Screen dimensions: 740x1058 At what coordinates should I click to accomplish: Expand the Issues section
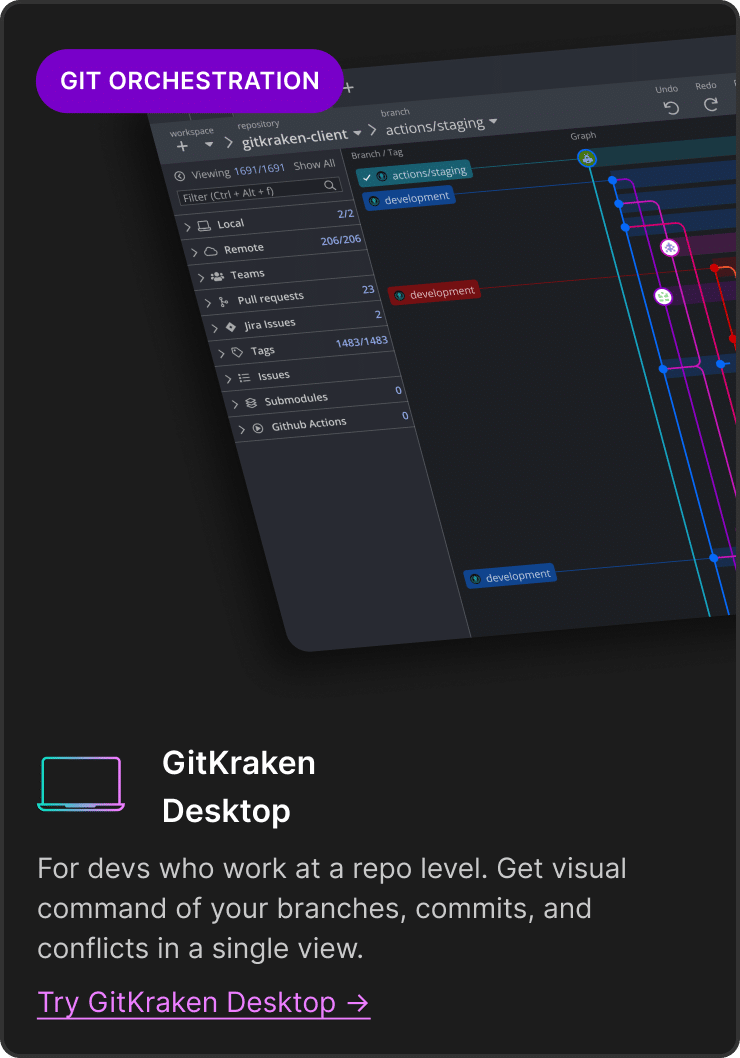[x=228, y=379]
